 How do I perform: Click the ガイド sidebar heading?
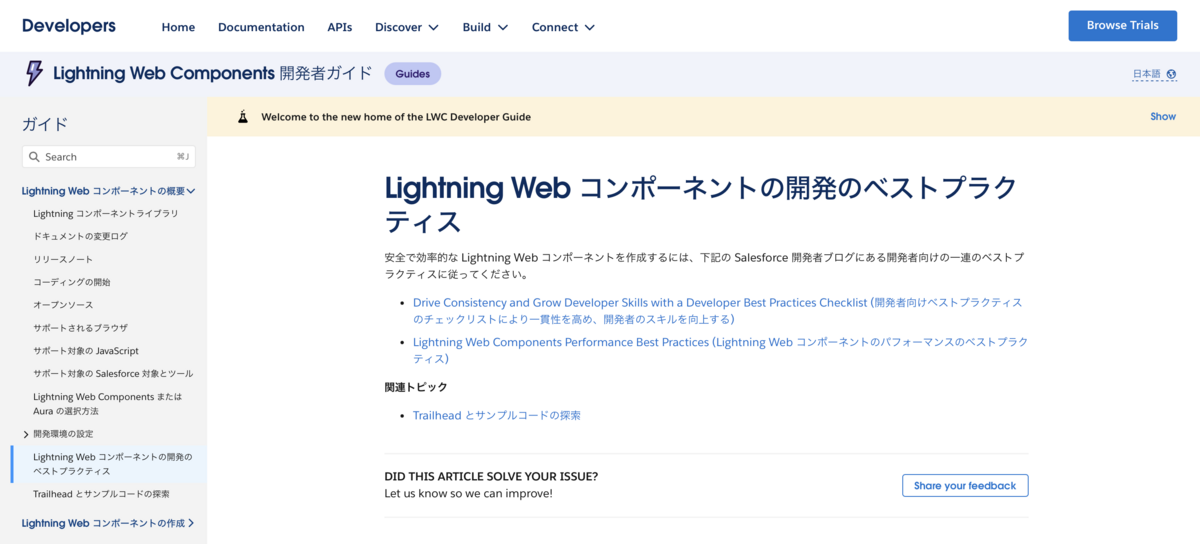[45, 124]
